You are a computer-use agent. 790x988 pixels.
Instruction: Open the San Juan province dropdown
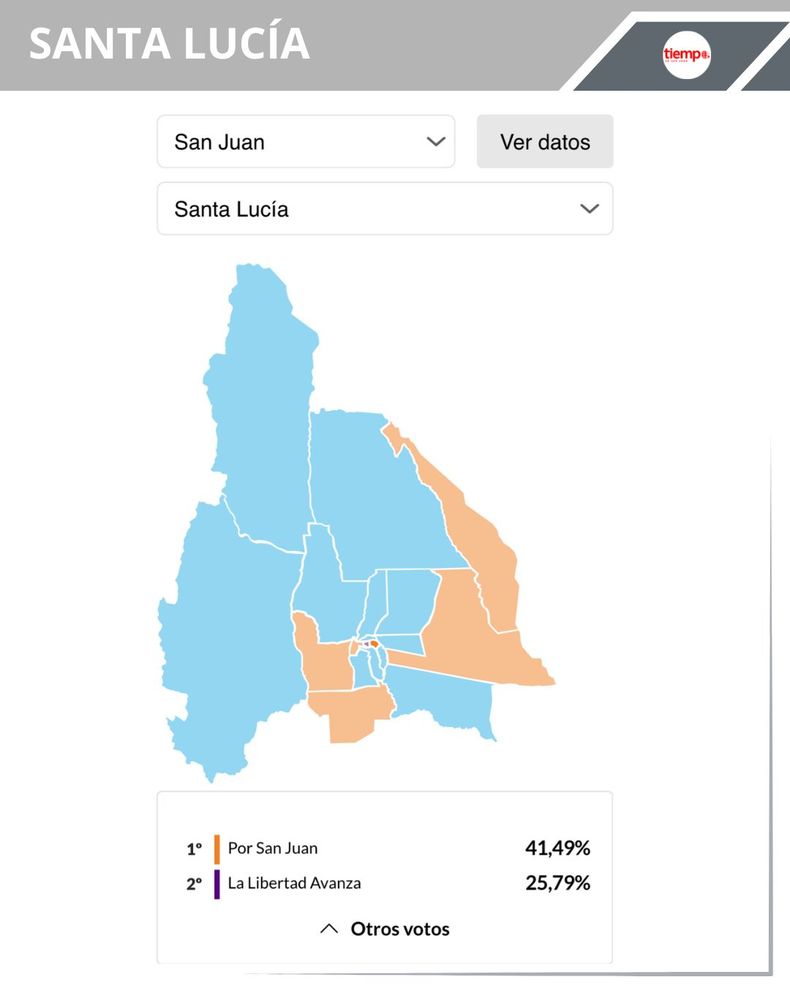point(305,142)
